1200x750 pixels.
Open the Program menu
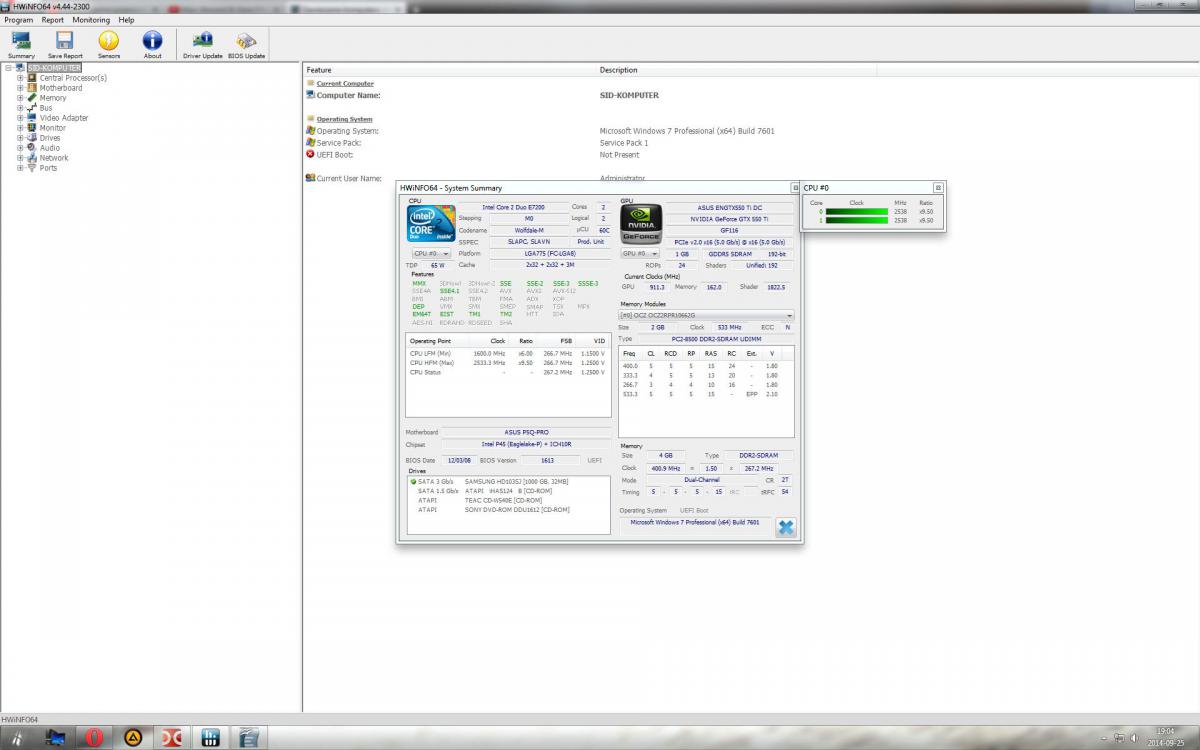18,20
